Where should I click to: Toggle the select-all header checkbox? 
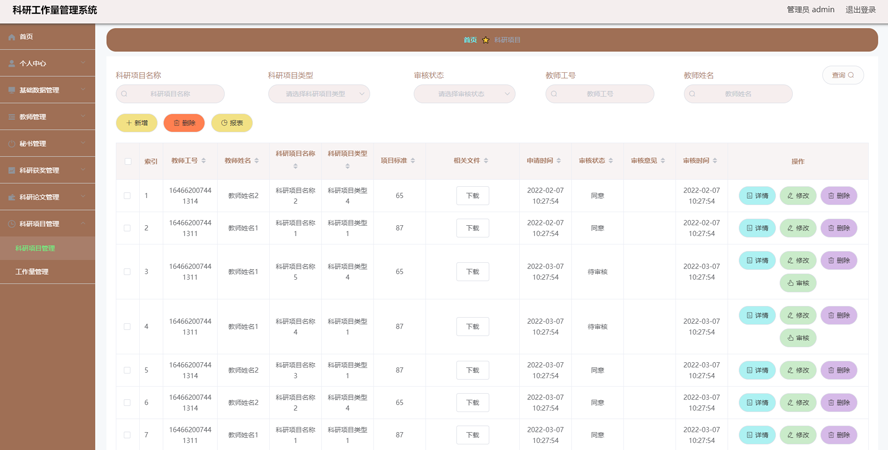pos(128,161)
